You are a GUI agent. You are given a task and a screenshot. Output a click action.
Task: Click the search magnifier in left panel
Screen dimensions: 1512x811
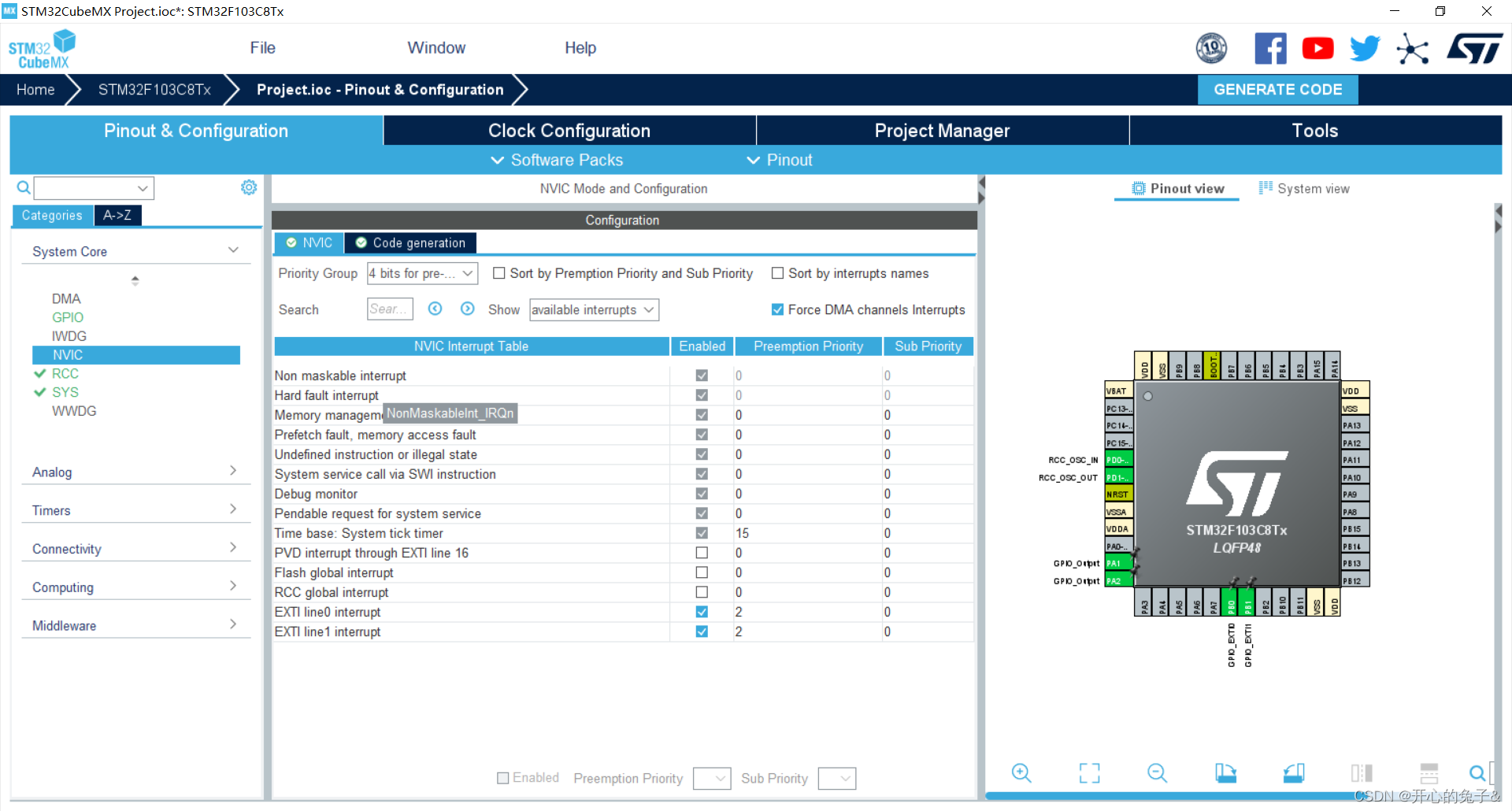(24, 187)
